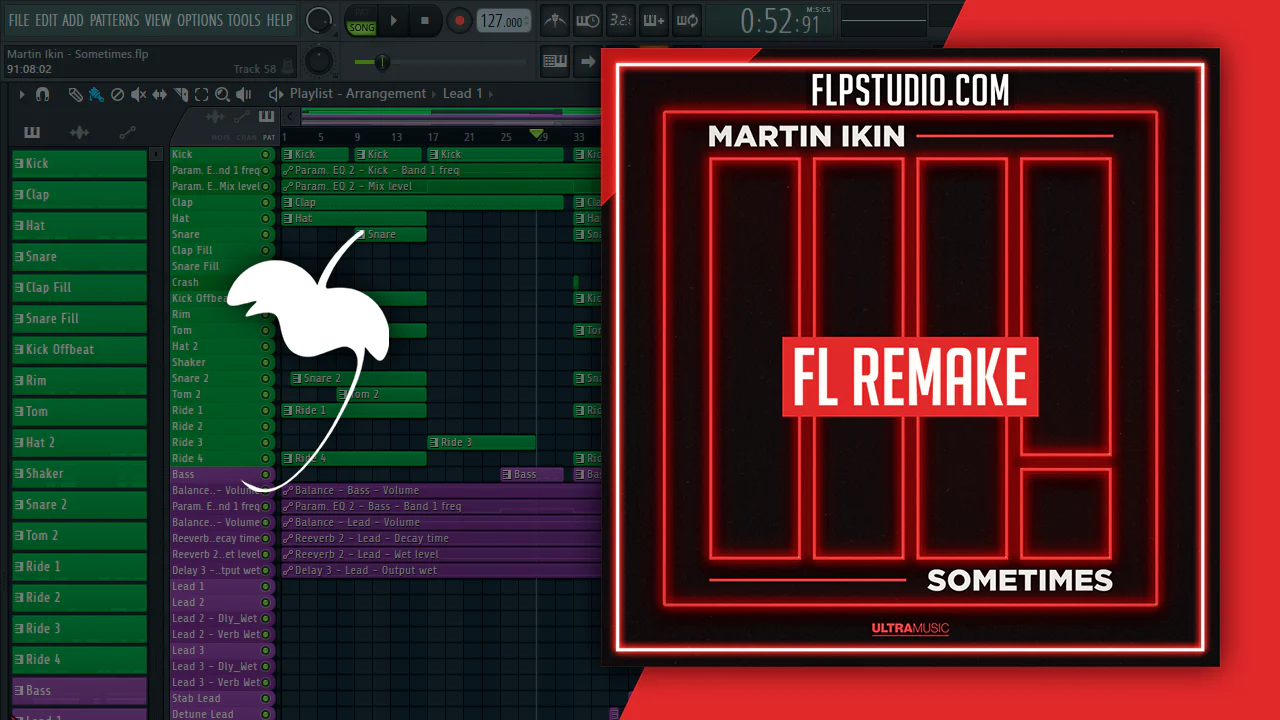The height and width of the screenshot is (720, 1280).
Task: Select the Slip tool in Playlist toolbar
Action: [x=160, y=94]
